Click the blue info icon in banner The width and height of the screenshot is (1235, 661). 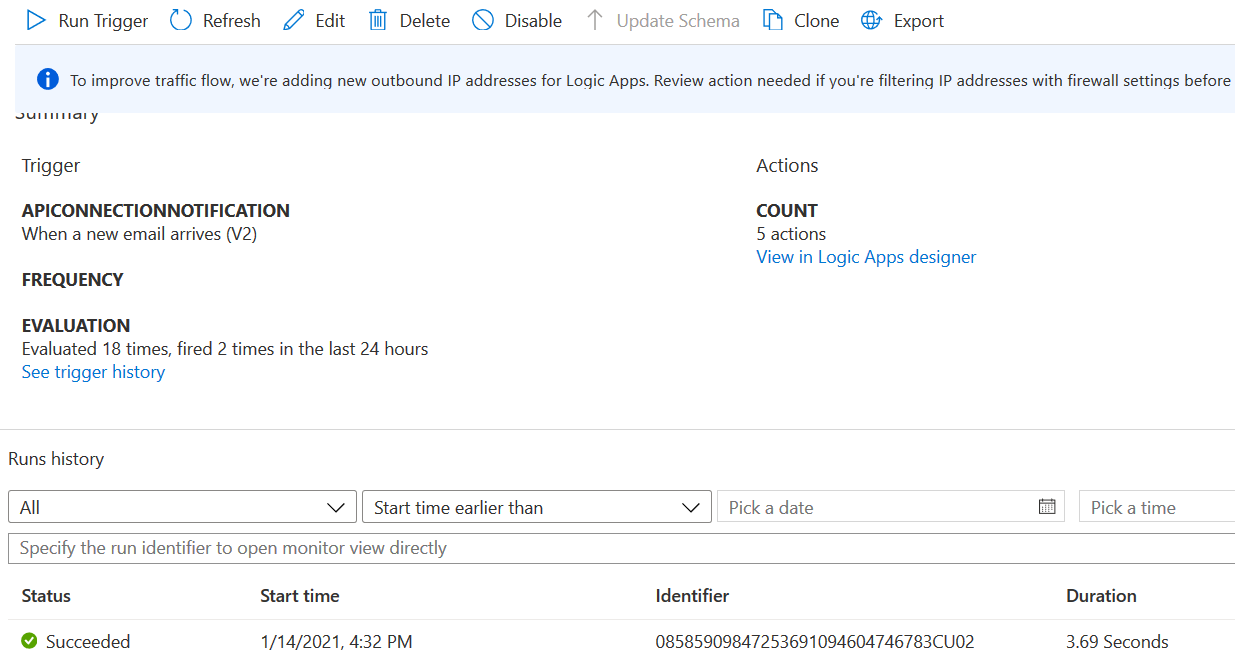pos(47,80)
